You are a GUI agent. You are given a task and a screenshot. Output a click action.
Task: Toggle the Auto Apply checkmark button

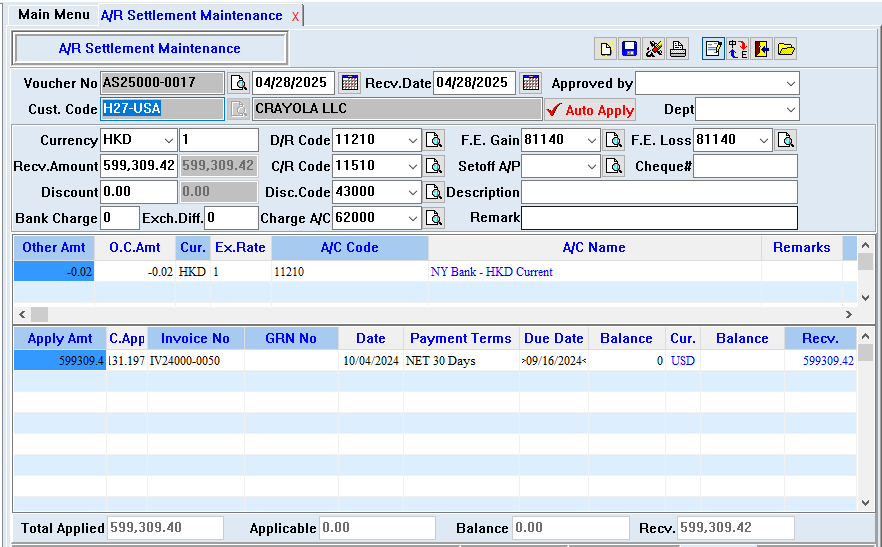click(590, 110)
